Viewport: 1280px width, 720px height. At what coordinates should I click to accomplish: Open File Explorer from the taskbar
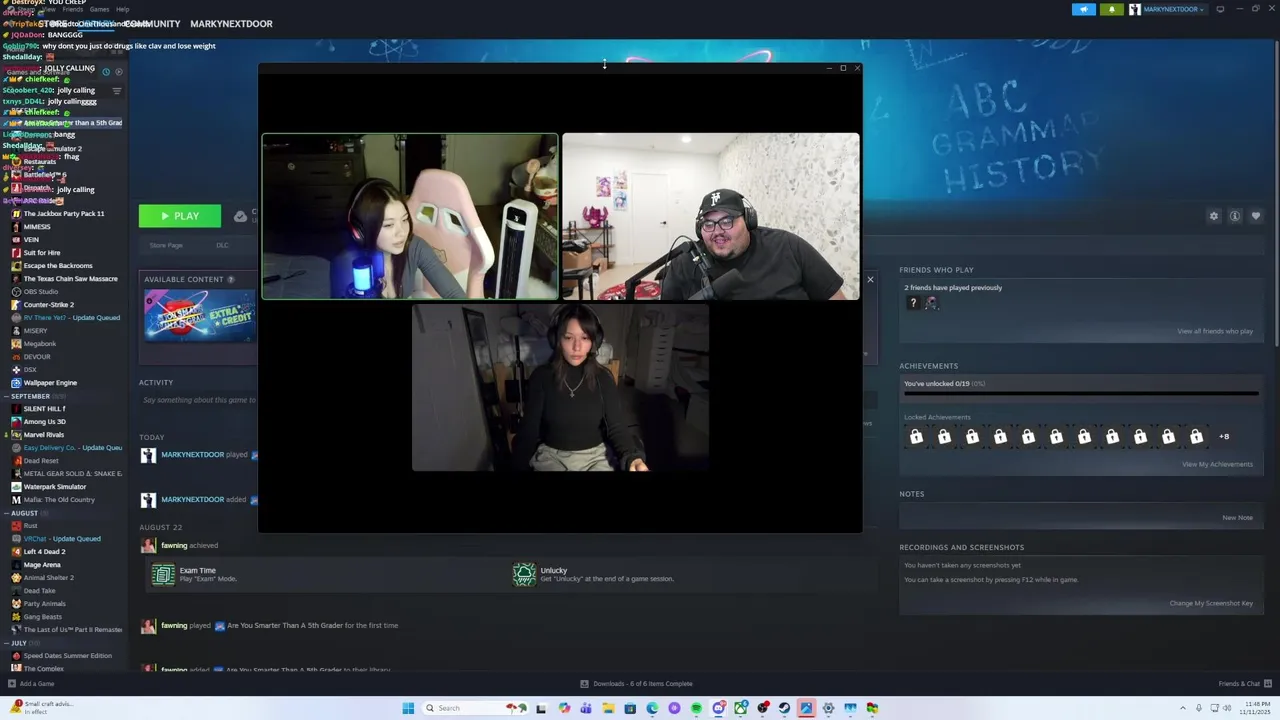[608, 708]
